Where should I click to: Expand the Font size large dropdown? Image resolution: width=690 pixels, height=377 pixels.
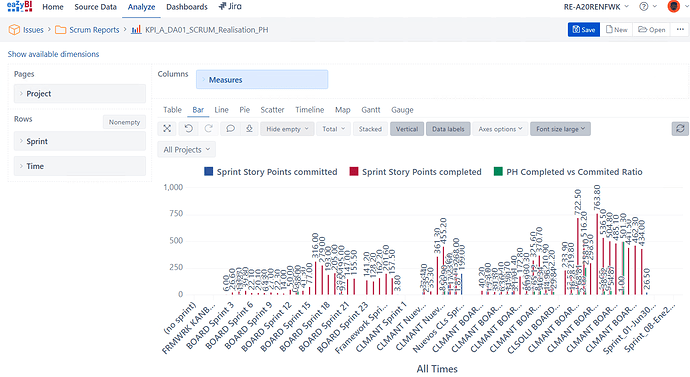(x=560, y=129)
